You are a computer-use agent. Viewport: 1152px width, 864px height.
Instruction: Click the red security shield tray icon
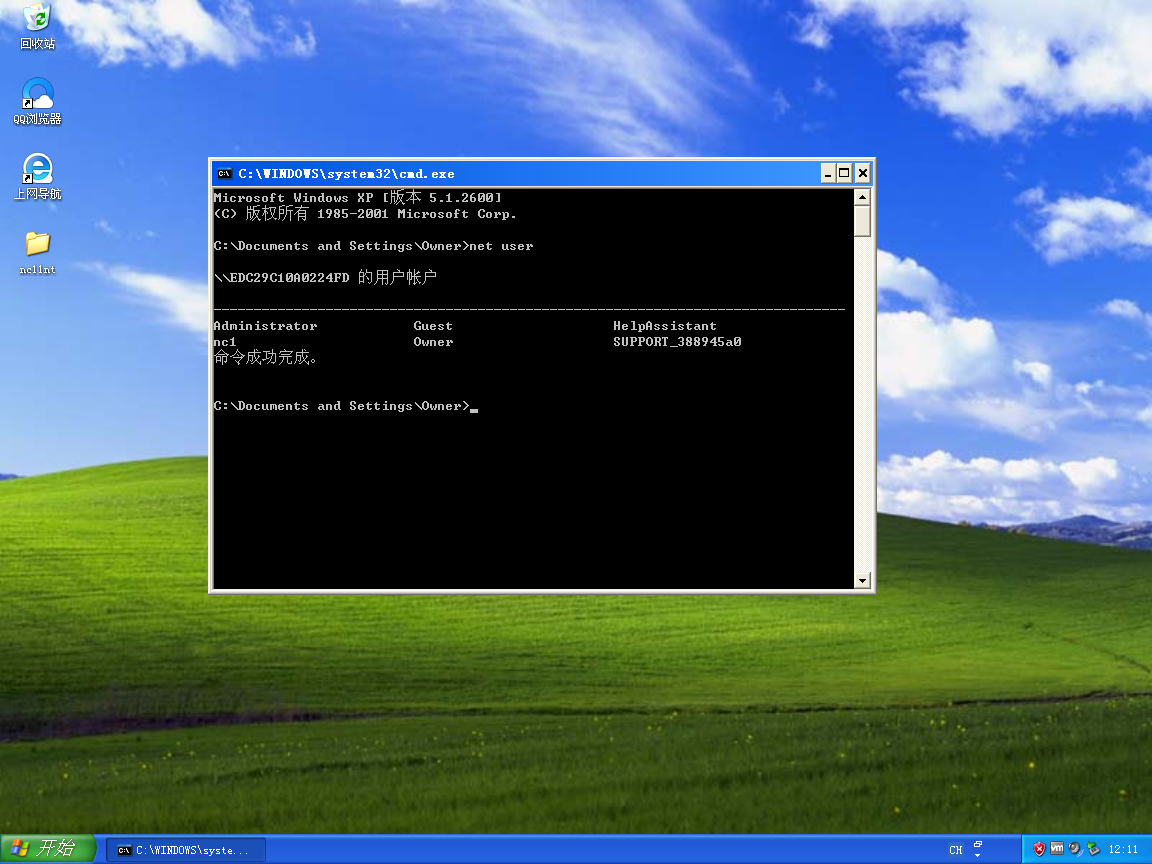[x=1039, y=849]
